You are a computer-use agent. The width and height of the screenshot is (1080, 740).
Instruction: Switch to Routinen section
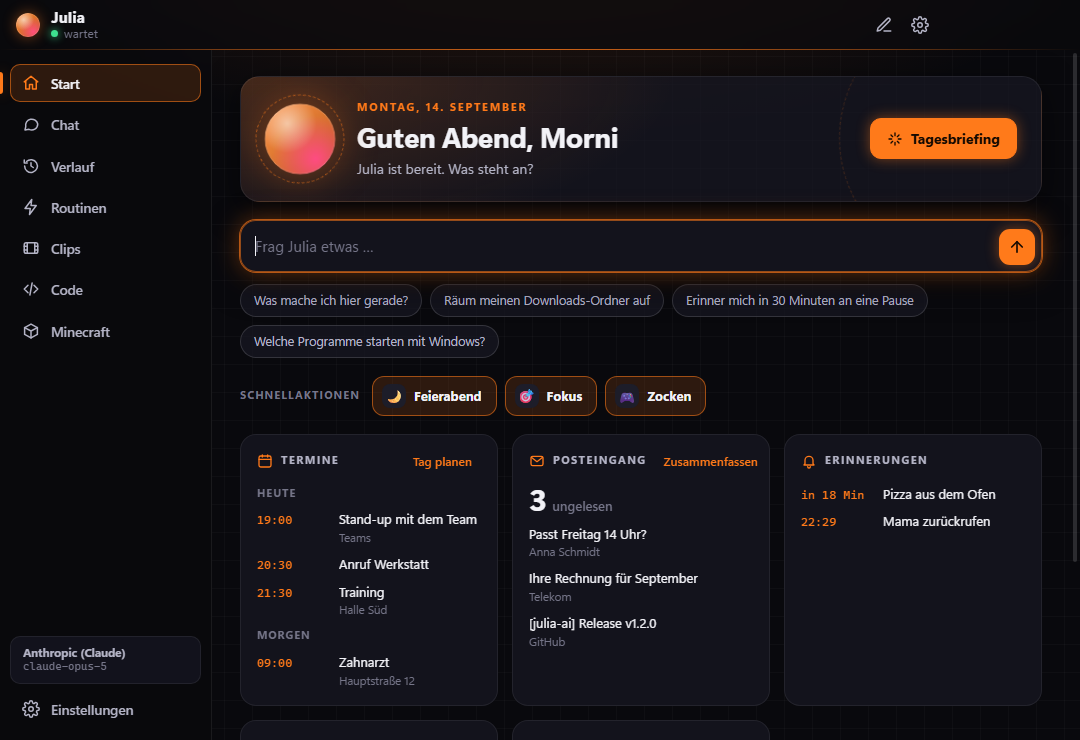click(x=105, y=207)
